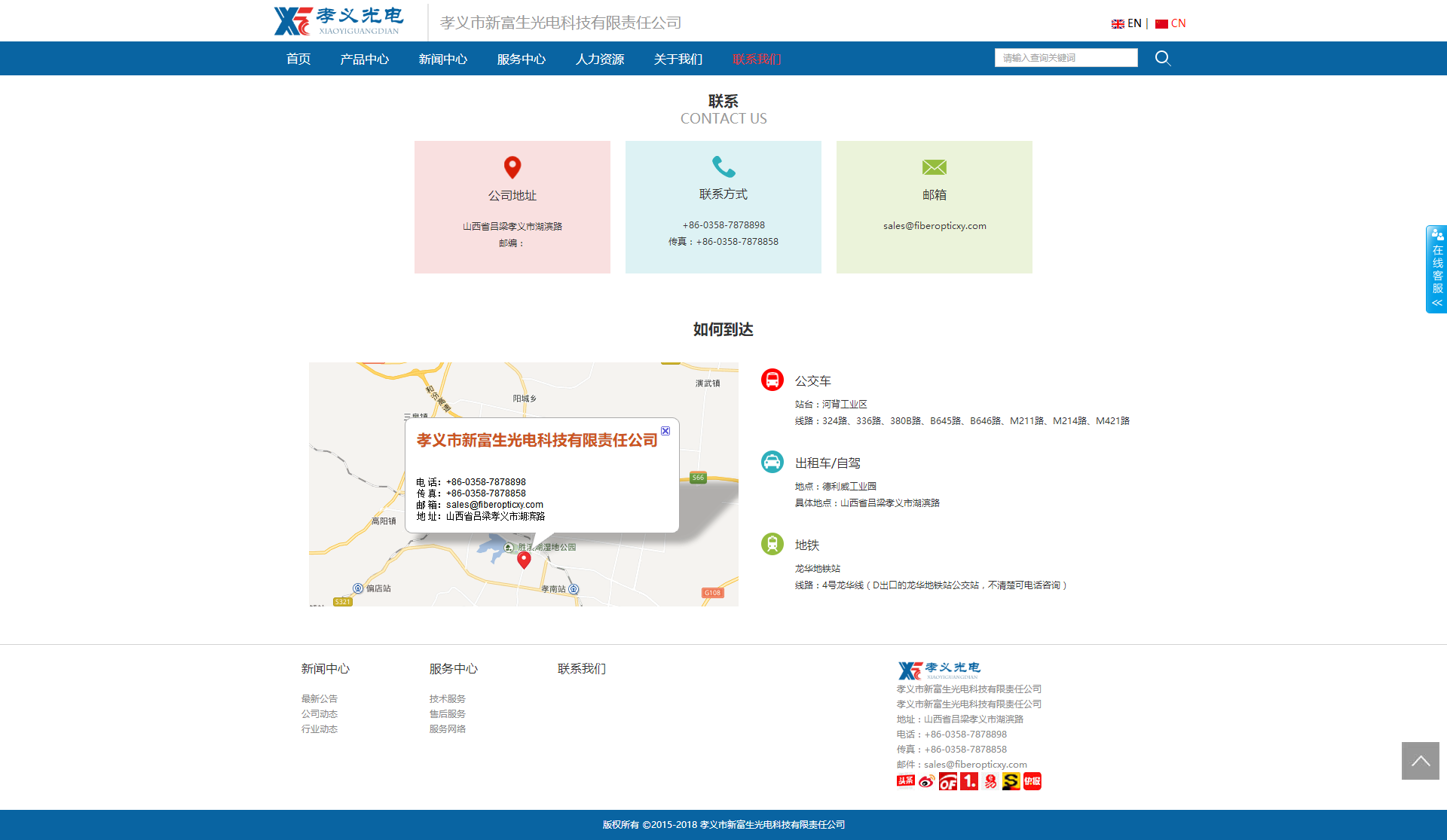Screen dimensions: 1447x840
Task: Click the red bus icon
Action: coord(772,380)
